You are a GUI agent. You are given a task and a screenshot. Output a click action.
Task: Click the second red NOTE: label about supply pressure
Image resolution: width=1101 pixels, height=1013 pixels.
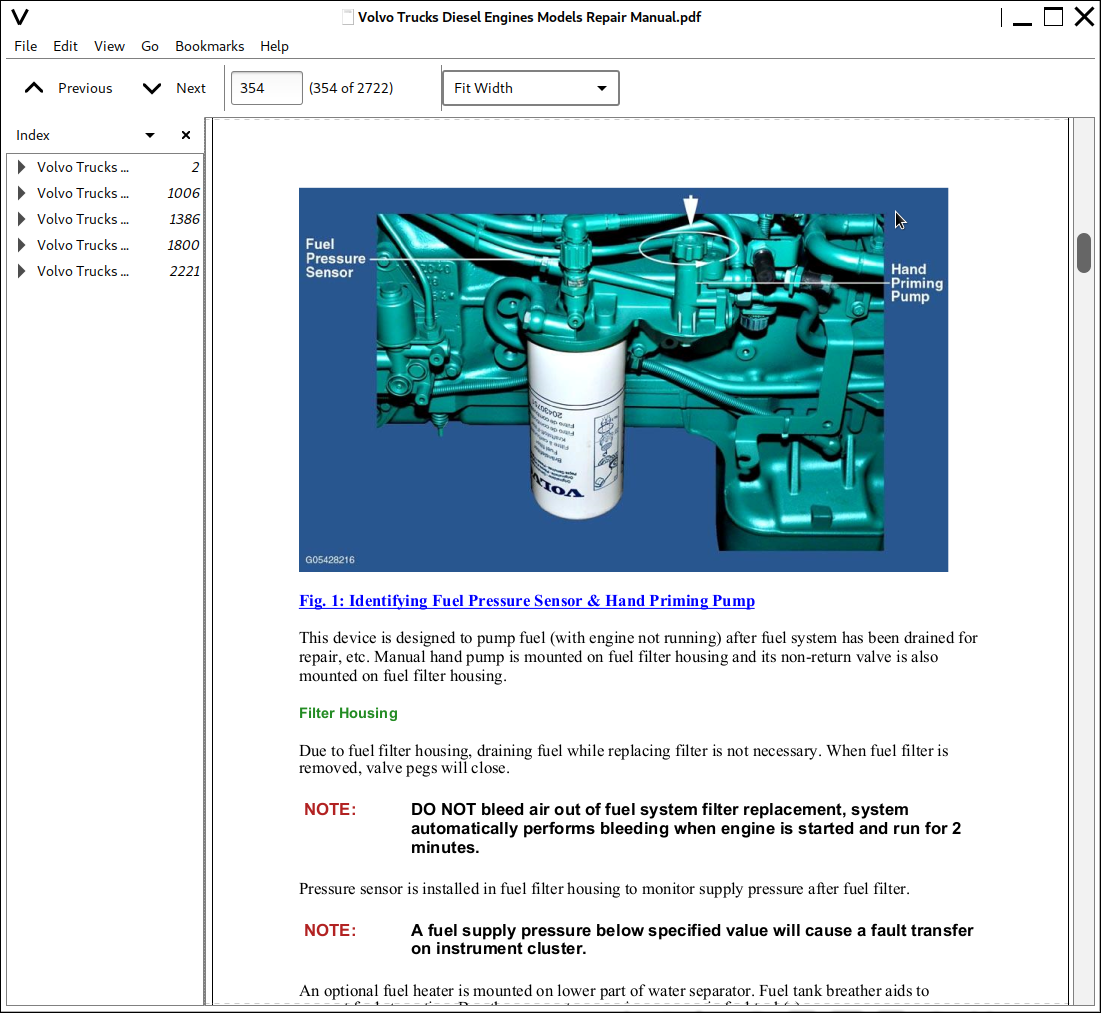(x=330, y=930)
